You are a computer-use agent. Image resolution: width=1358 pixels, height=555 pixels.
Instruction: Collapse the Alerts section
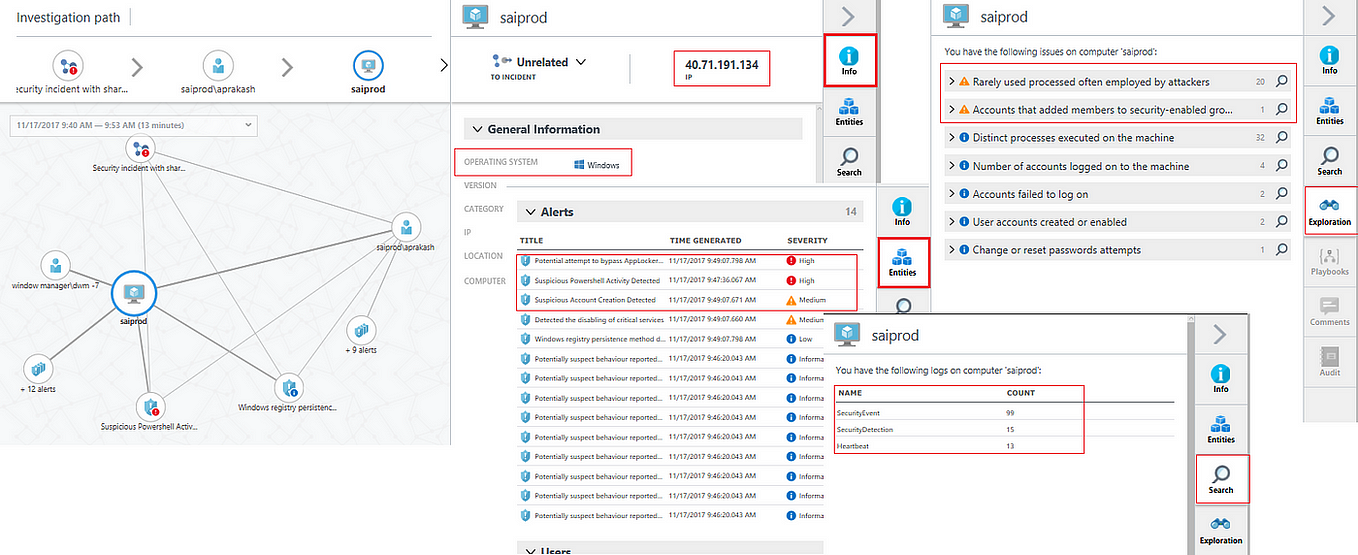(529, 212)
